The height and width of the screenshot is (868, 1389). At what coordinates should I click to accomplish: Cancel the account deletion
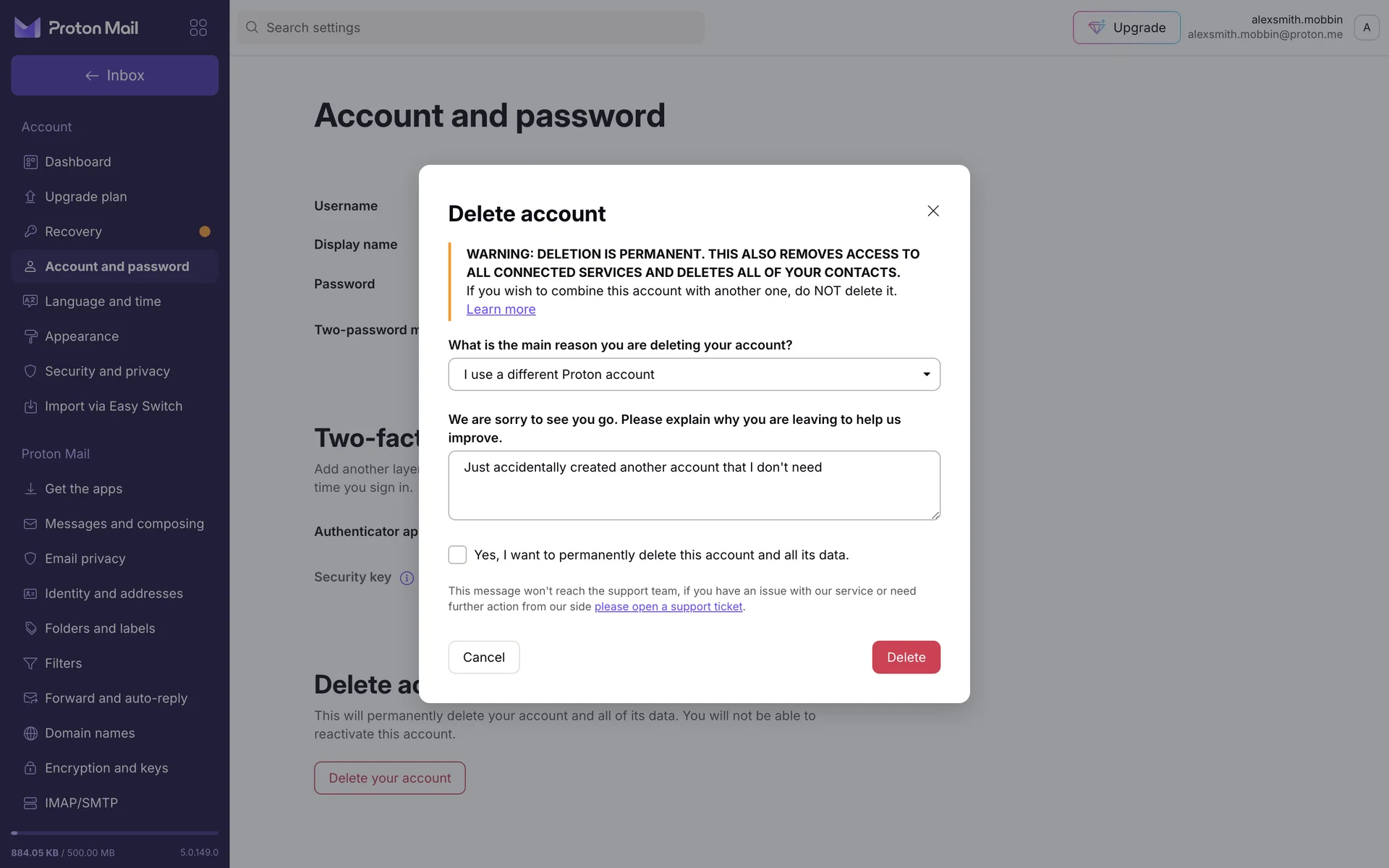point(483,658)
